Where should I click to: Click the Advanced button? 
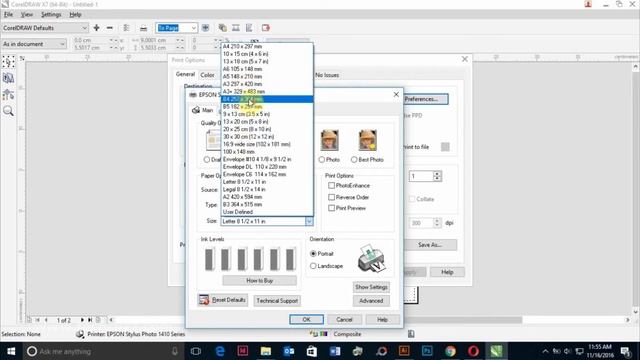371,301
